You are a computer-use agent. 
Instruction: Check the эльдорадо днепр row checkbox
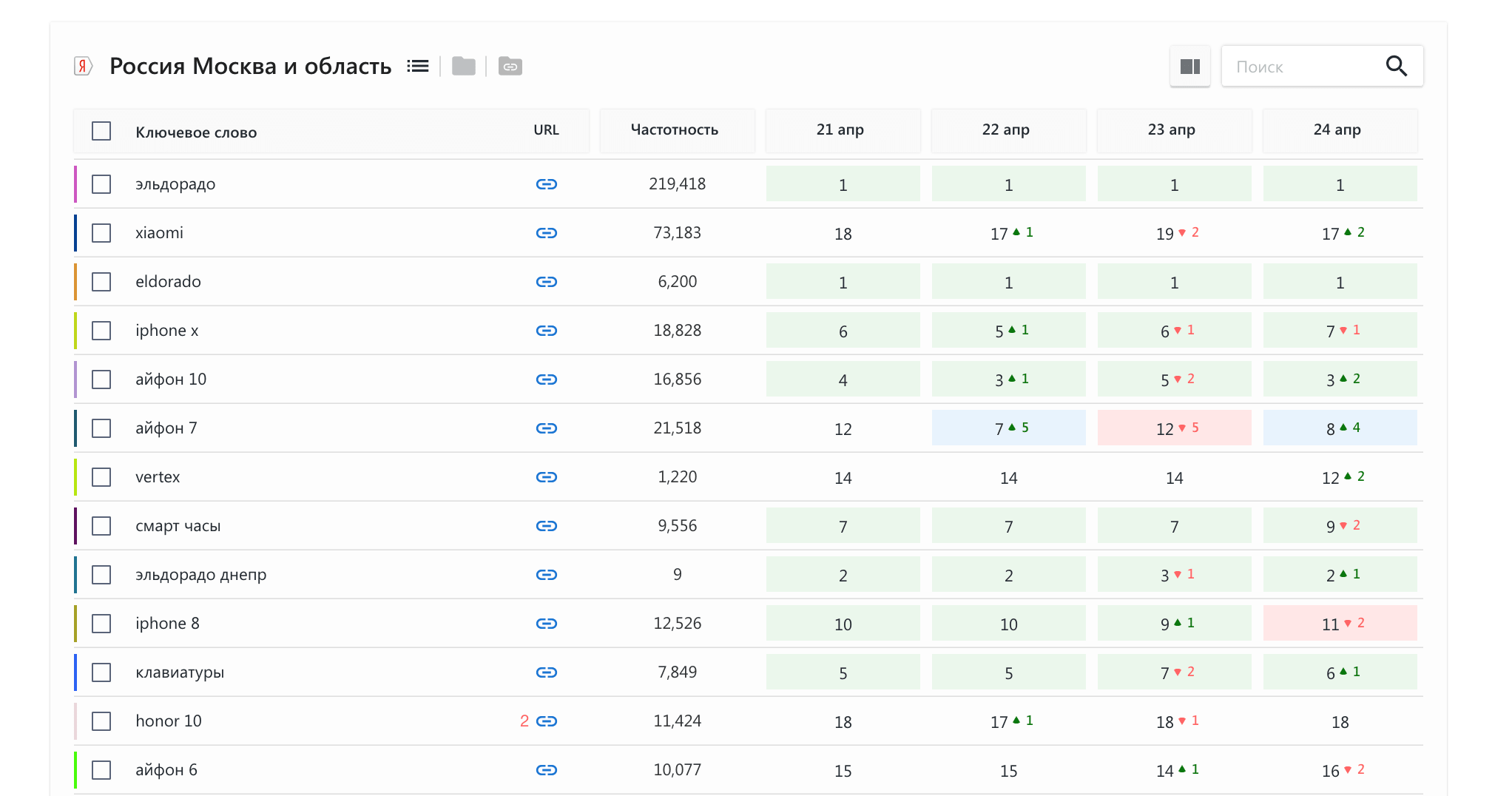click(x=101, y=575)
